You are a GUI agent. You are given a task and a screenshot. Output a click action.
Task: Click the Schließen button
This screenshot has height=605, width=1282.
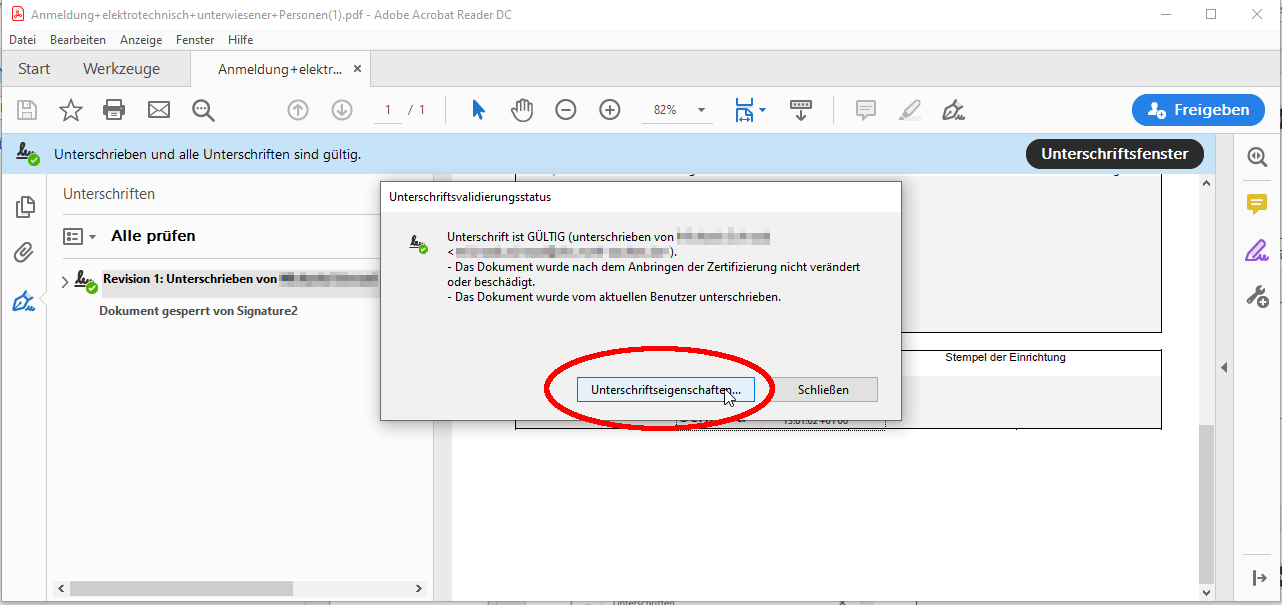coord(823,389)
